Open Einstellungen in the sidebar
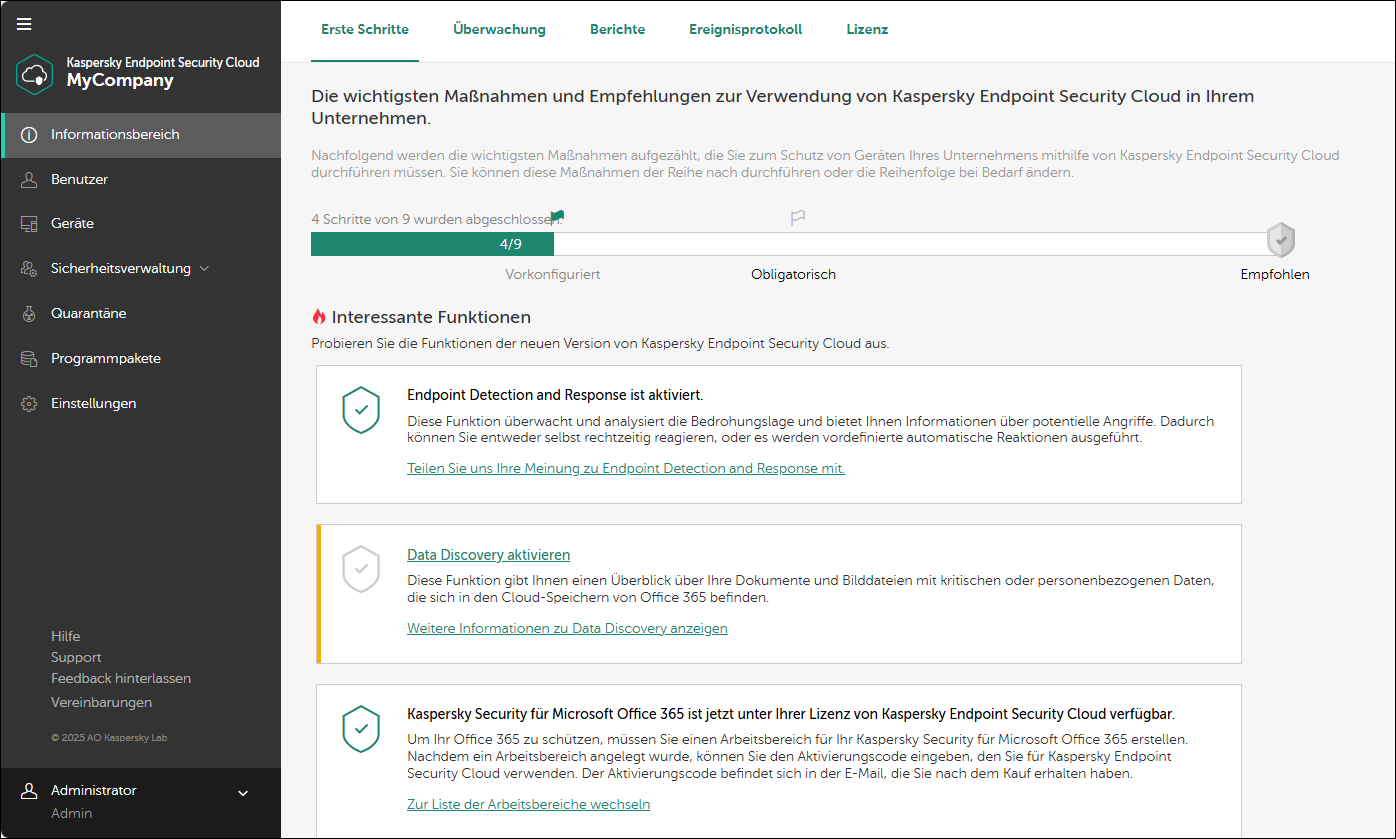The image size is (1396, 839). pyautogui.click(x=141, y=404)
